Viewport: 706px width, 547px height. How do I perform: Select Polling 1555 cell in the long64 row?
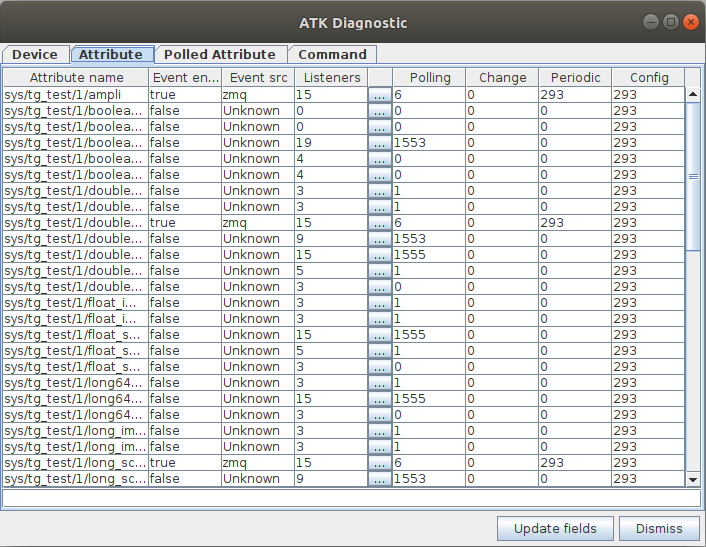click(x=429, y=398)
